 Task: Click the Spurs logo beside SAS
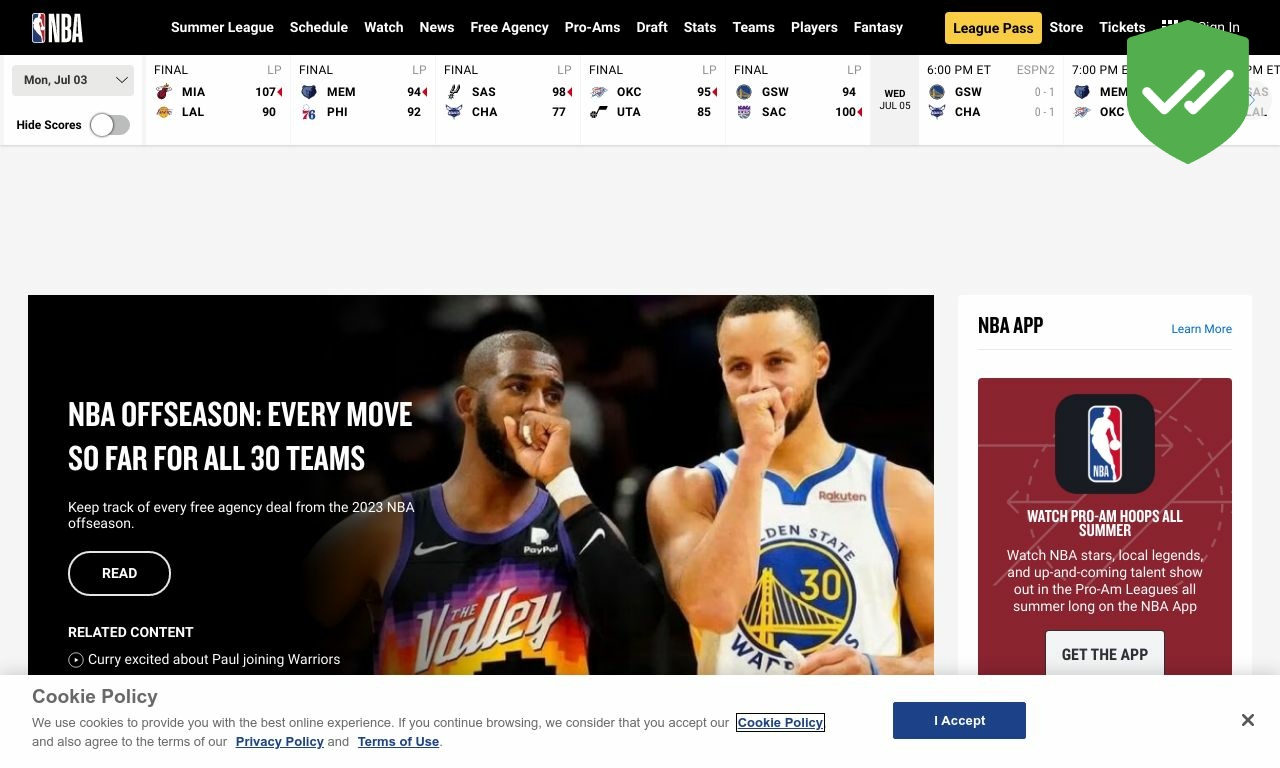click(454, 92)
